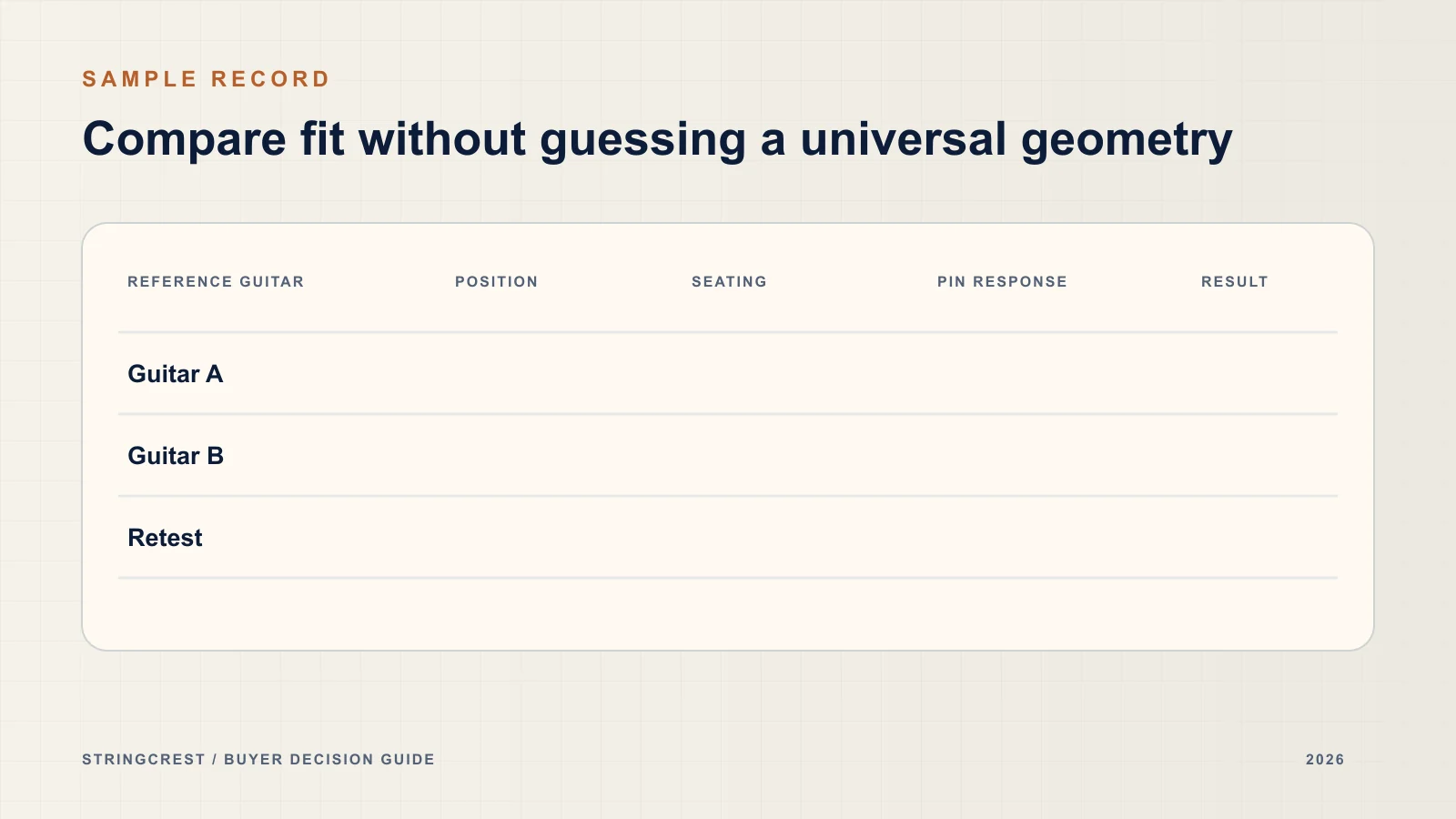This screenshot has width=1456, height=819.
Task: Select the Guitar A row label
Action: [176, 374]
